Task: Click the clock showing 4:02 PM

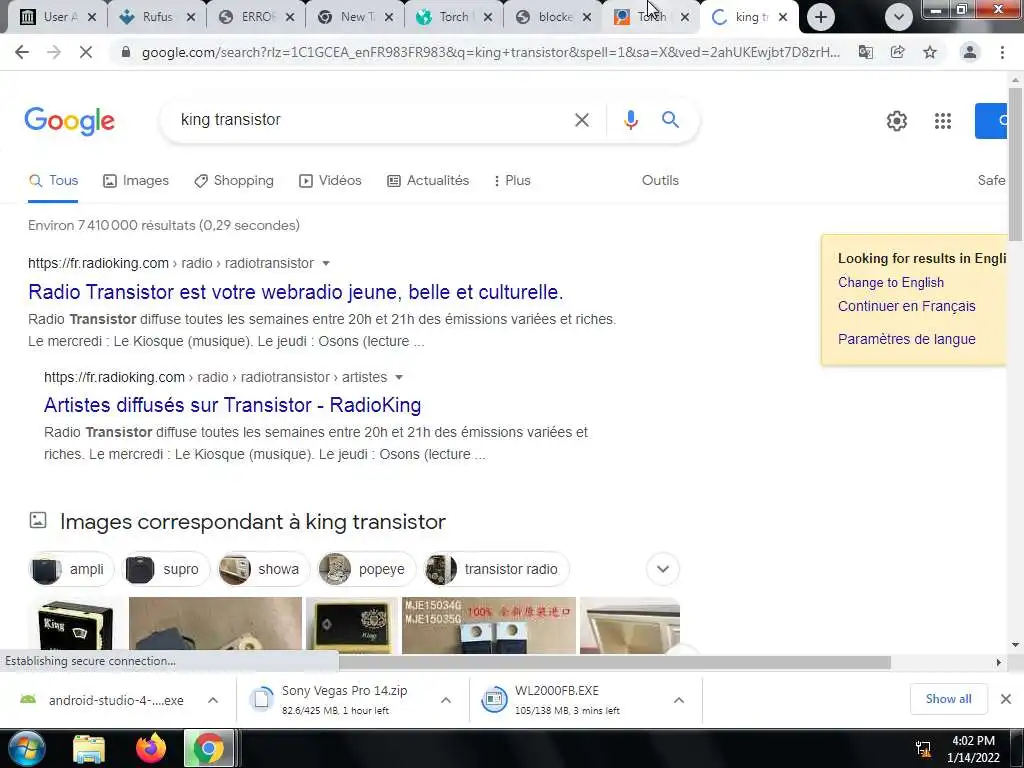Action: pos(973,741)
